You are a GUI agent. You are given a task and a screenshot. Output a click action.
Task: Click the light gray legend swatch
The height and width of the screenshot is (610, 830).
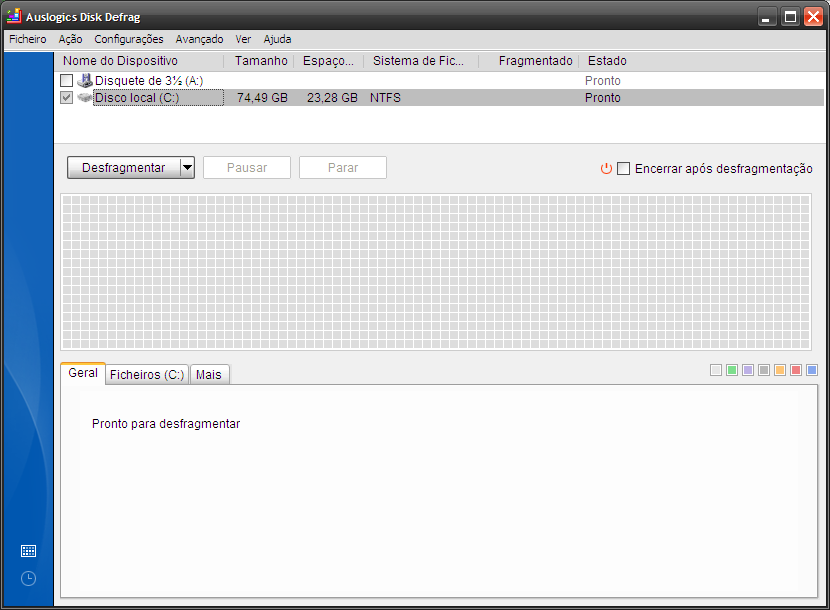point(716,370)
